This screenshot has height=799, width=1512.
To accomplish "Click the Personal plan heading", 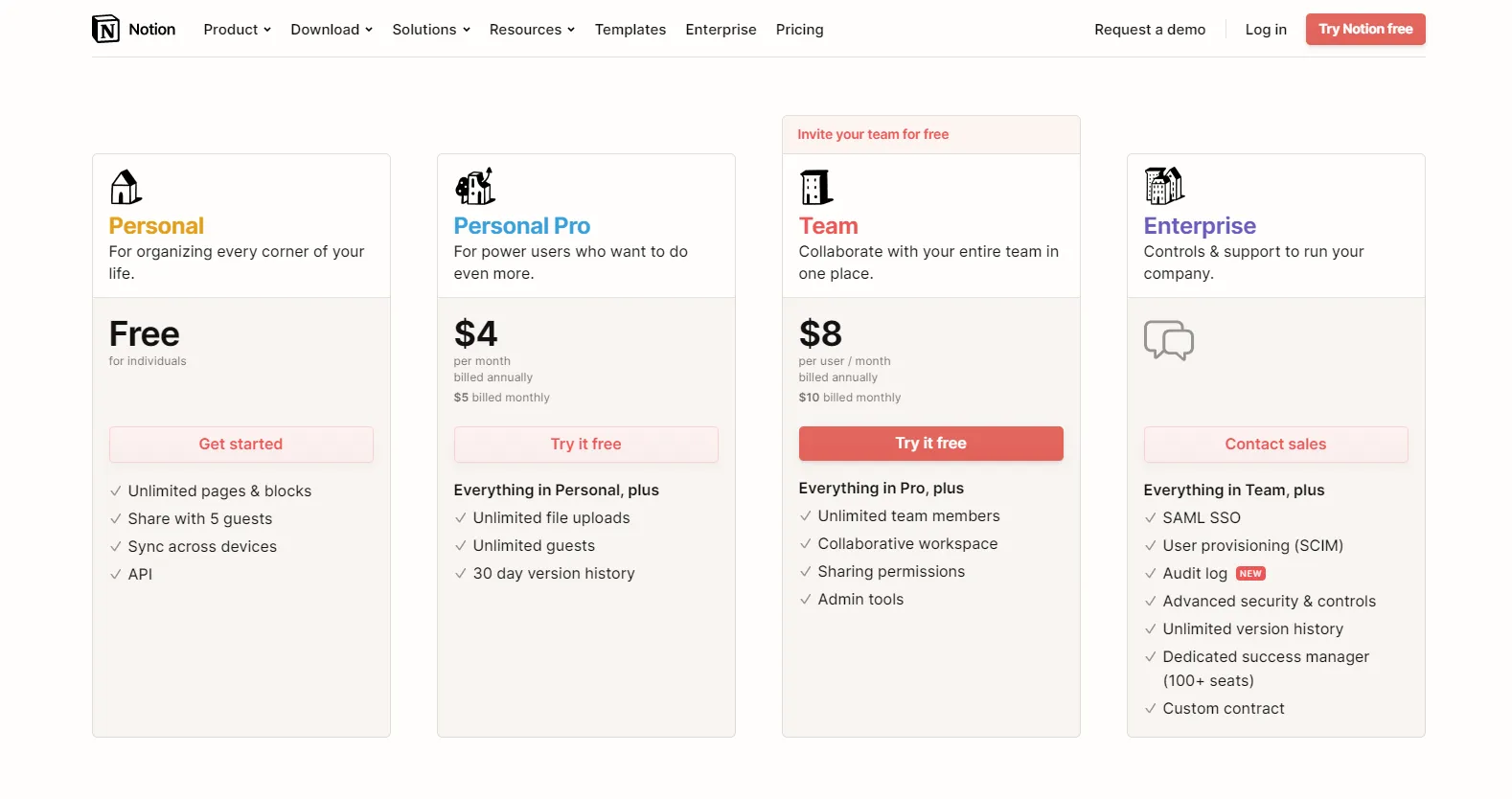I will [156, 226].
